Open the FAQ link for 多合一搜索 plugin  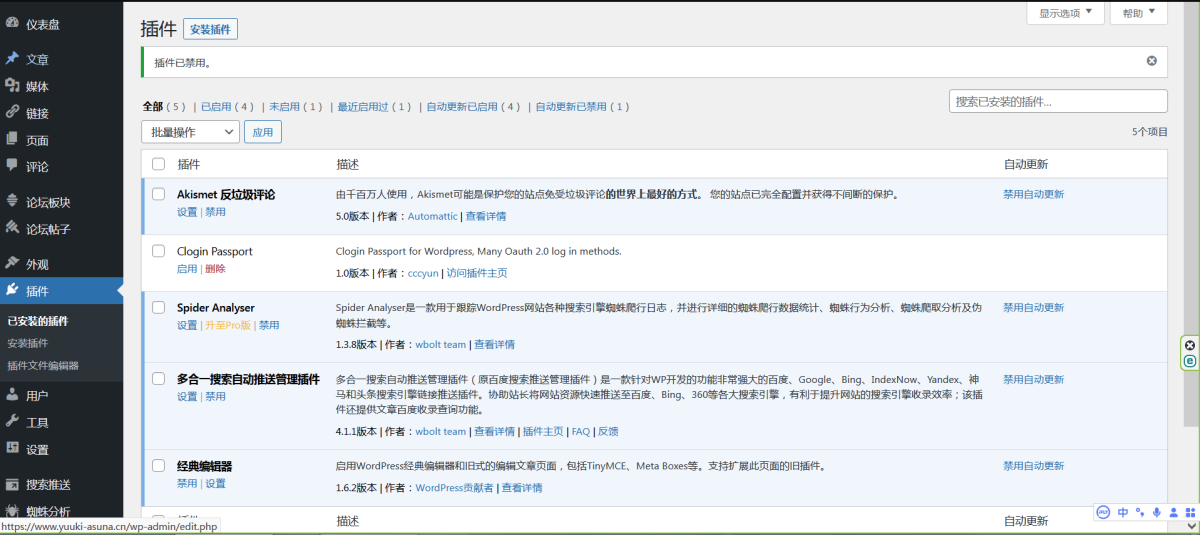point(580,432)
